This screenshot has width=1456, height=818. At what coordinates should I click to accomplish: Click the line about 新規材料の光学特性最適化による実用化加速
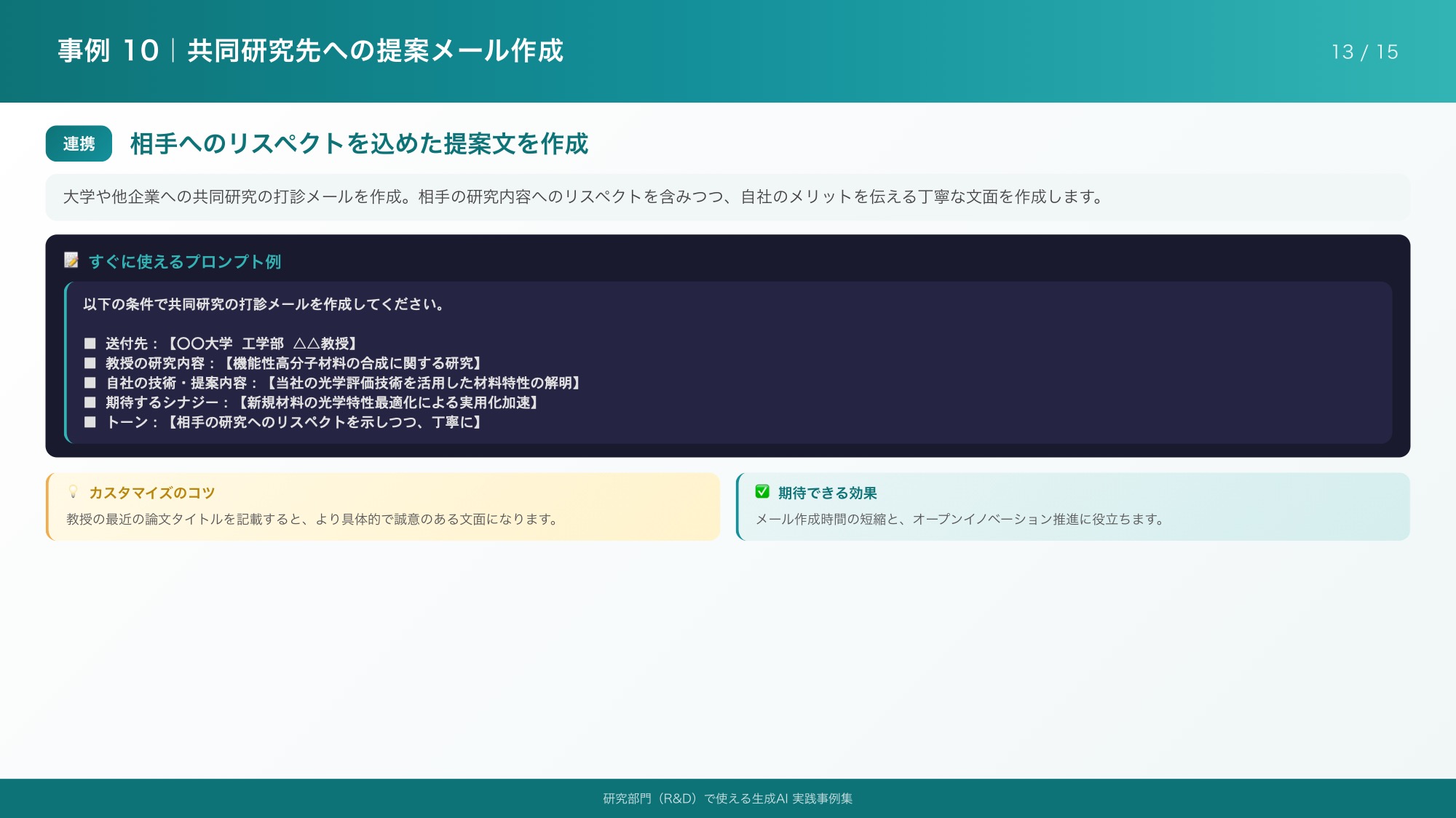(323, 402)
